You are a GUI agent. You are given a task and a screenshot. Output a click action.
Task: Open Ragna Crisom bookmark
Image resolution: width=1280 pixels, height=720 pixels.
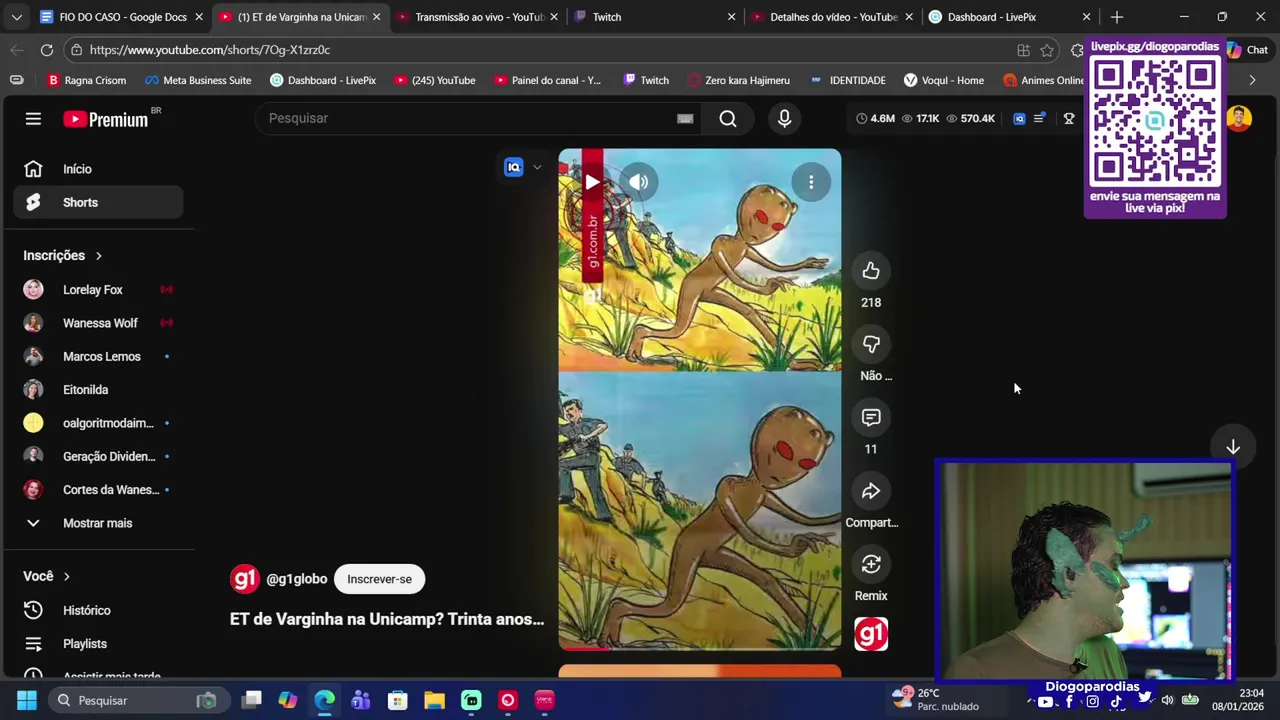pyautogui.click(x=86, y=80)
